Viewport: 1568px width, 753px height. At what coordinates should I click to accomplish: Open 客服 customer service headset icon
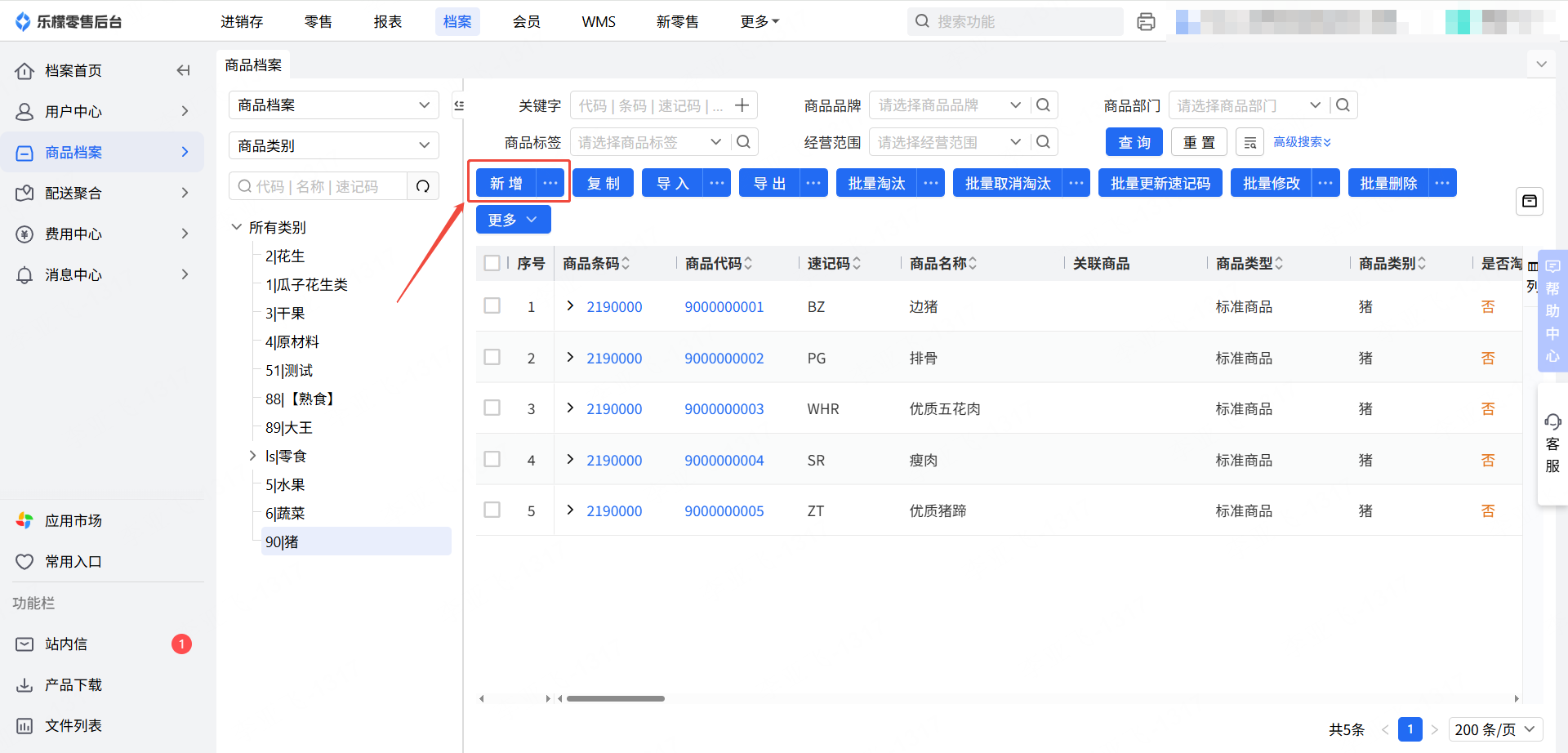point(1552,422)
